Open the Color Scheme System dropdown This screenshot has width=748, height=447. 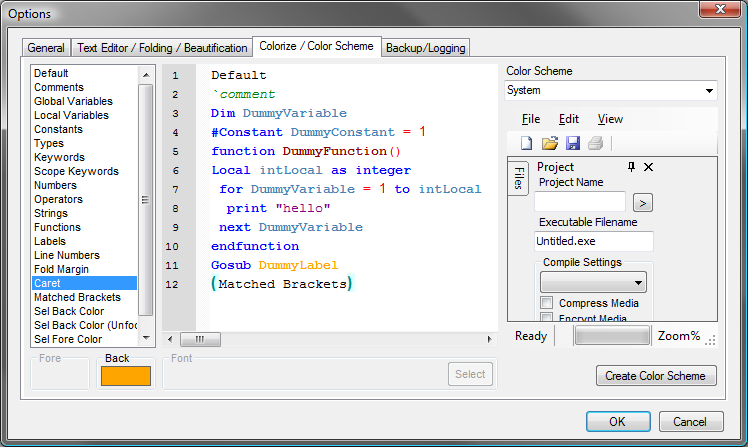point(611,90)
